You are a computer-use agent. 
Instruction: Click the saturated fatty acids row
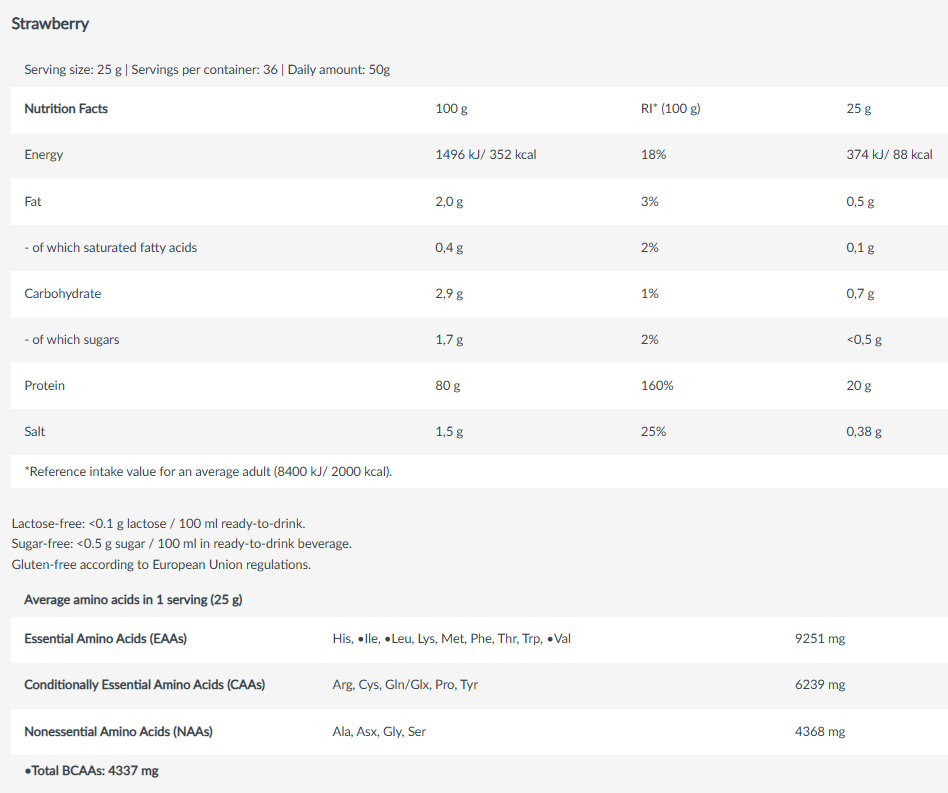tap(479, 248)
